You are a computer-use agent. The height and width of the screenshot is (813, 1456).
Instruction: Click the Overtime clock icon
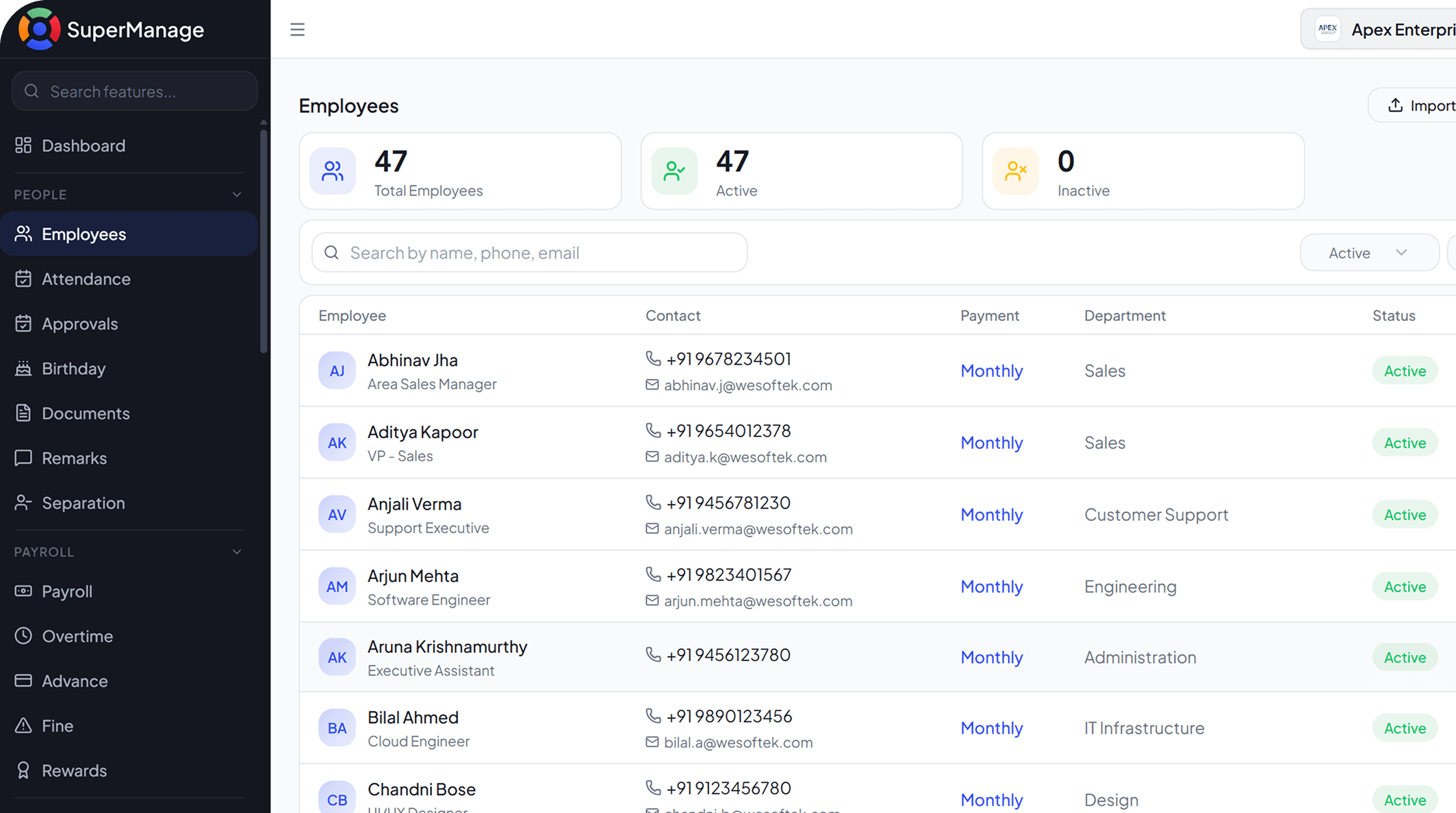click(23, 636)
